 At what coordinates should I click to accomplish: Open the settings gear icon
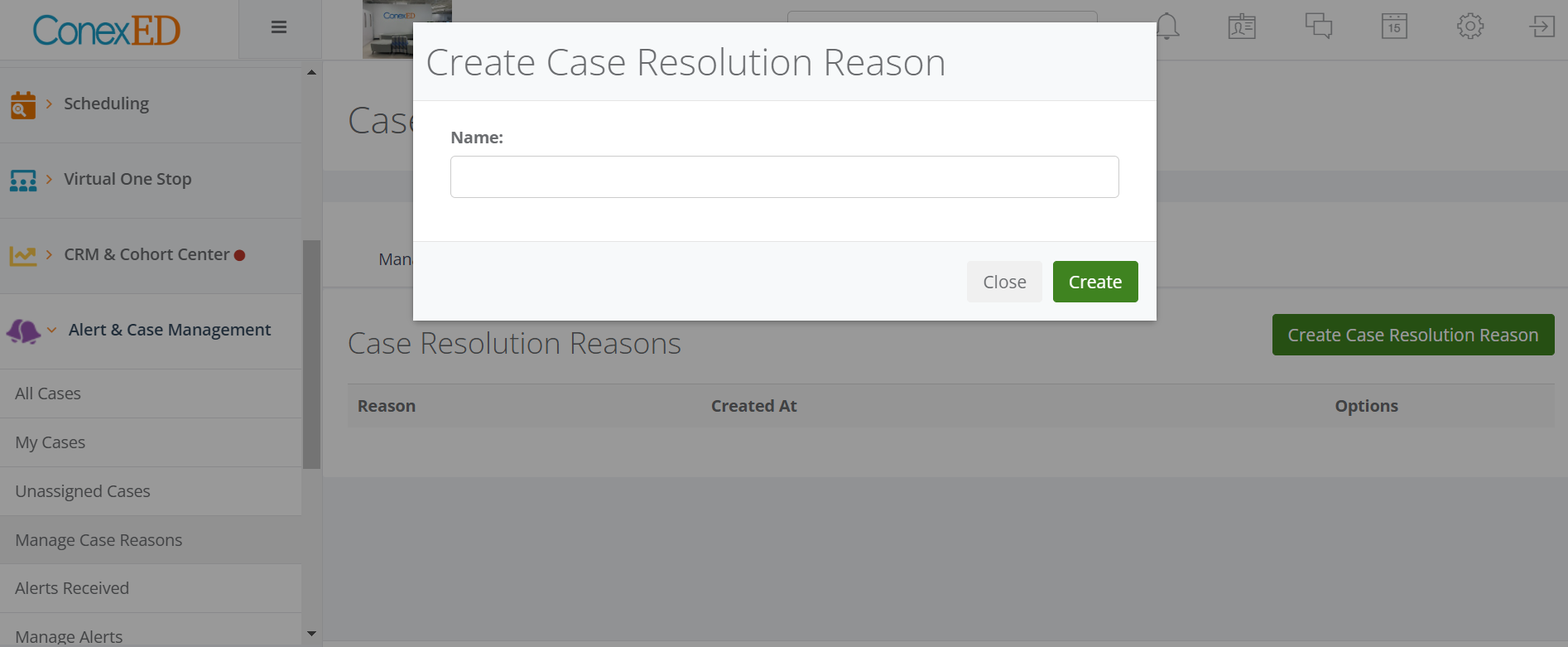(1469, 27)
